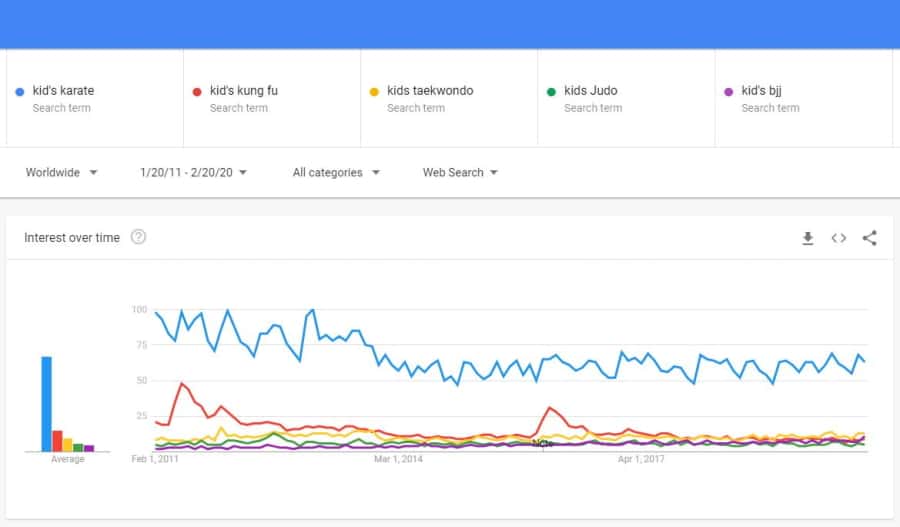
Task: Open the Web Search type dropdown
Action: (x=460, y=172)
